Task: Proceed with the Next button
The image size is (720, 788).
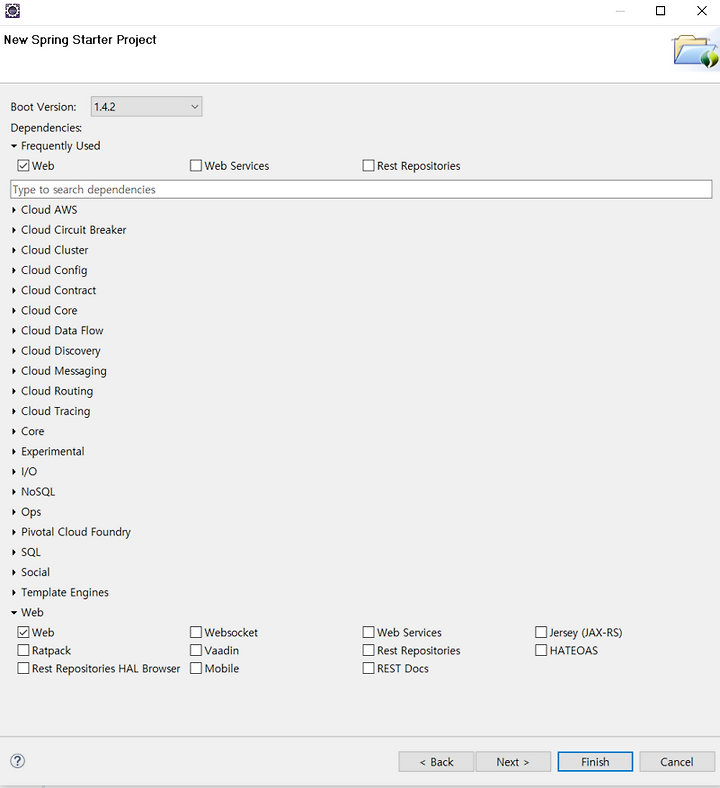Action: point(513,762)
